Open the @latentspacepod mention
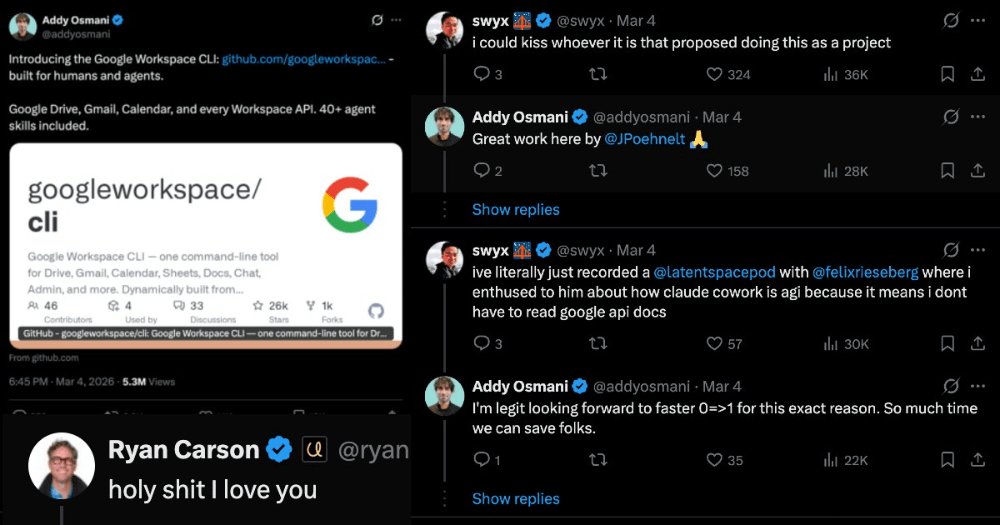Viewport: 1000px width, 525px height. click(x=714, y=272)
